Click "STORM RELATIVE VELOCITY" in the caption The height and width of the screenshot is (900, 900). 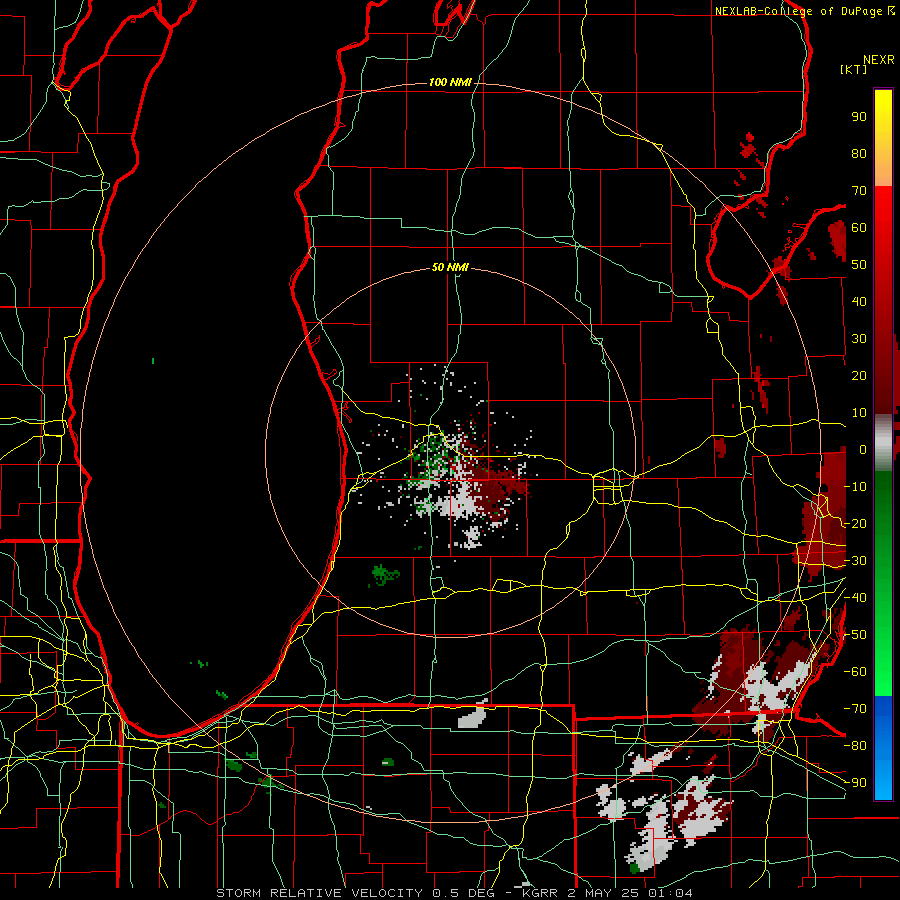[x=319, y=893]
